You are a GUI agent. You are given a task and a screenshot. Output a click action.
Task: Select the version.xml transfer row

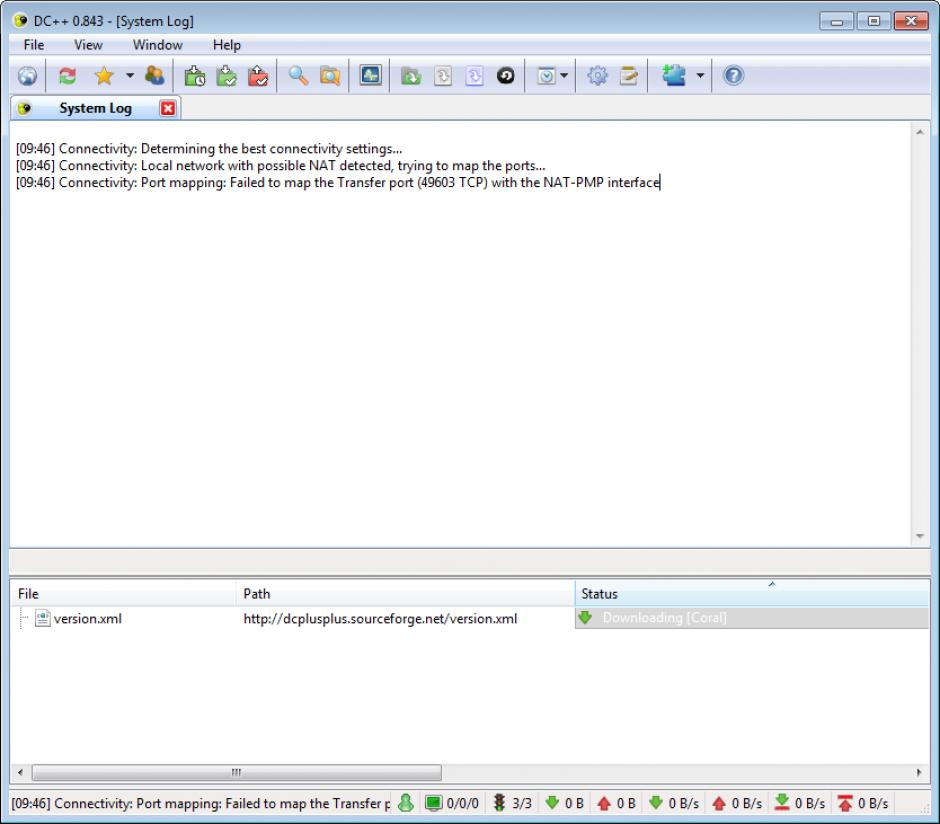[471, 618]
